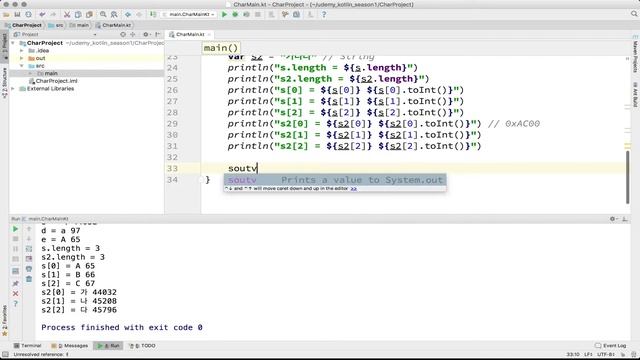Viewport: 640px width, 360px height.
Task: Click the Pause Output icon in Run panel
Action: click(16, 249)
